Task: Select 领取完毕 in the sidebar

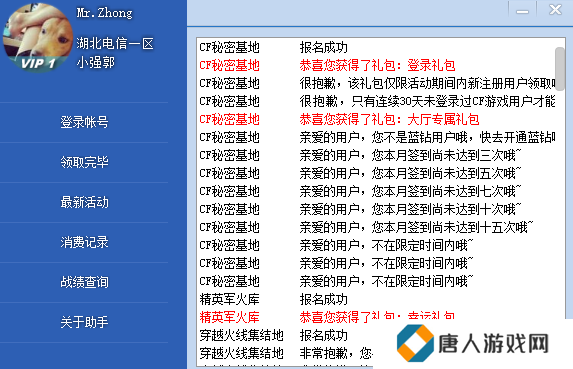Action: 84,162
